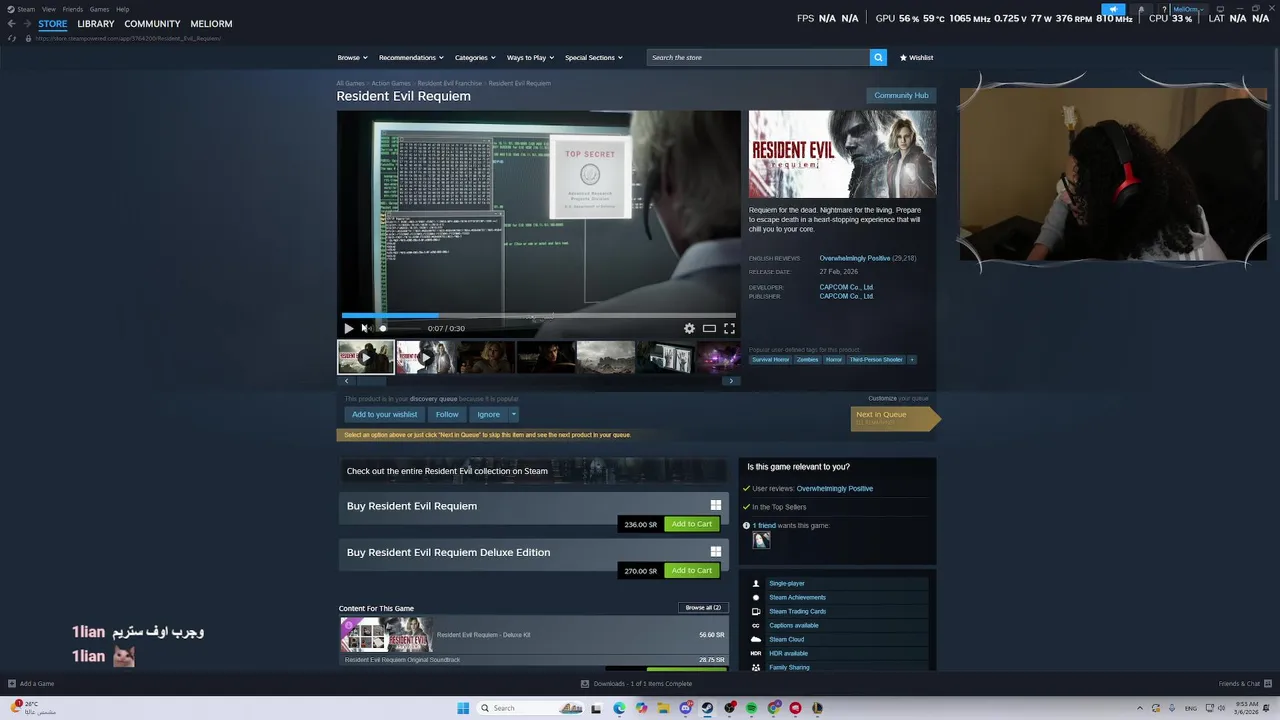Enter fullscreen on the trailer video
This screenshot has height=720, width=1280.
click(729, 328)
